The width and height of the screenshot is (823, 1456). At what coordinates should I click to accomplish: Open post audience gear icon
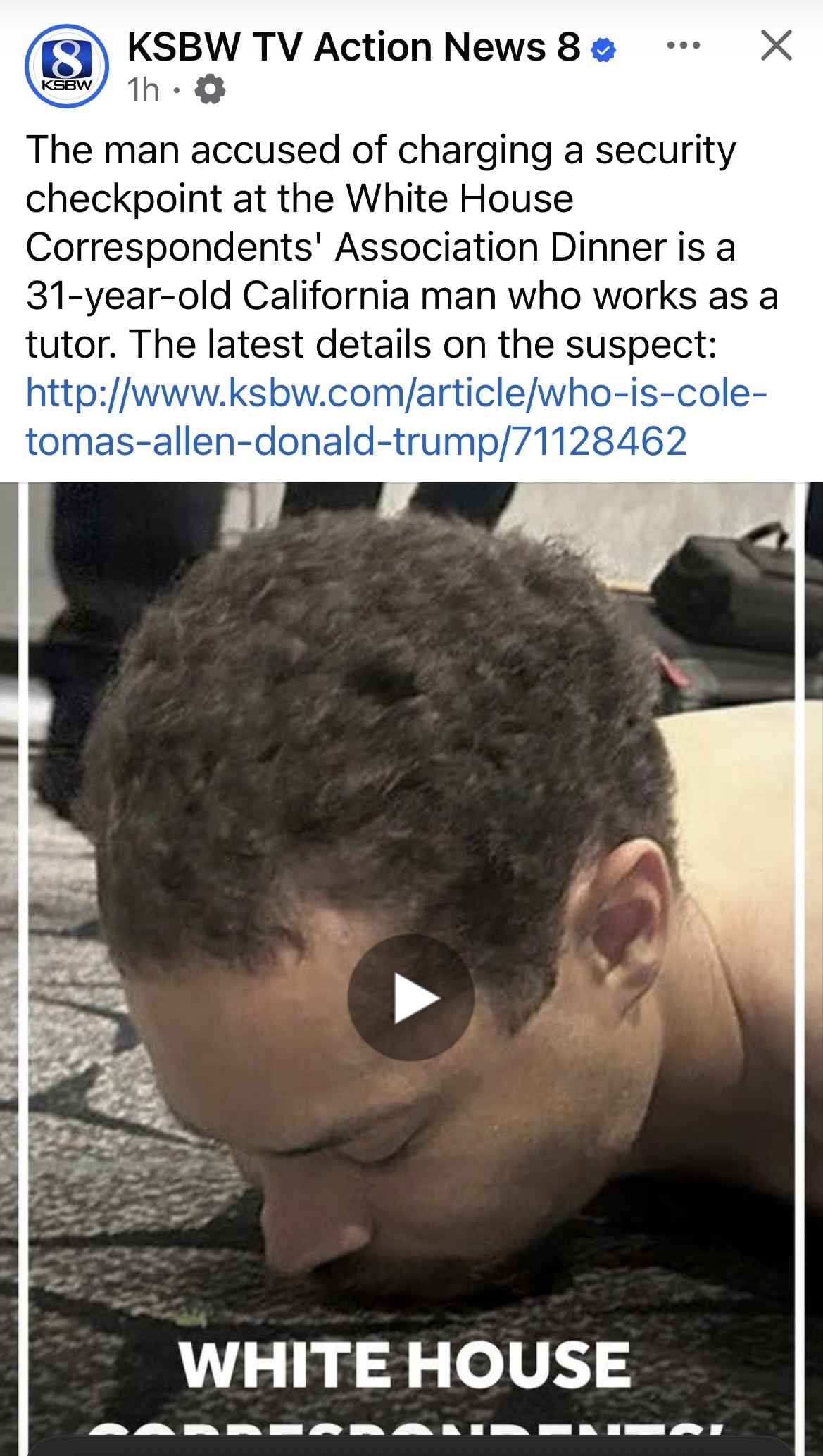click(210, 90)
